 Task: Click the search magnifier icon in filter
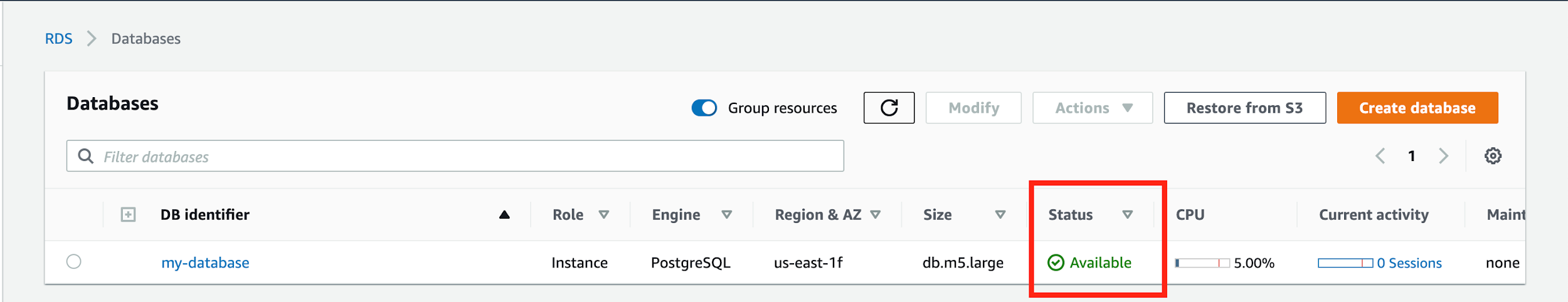pyautogui.click(x=86, y=156)
